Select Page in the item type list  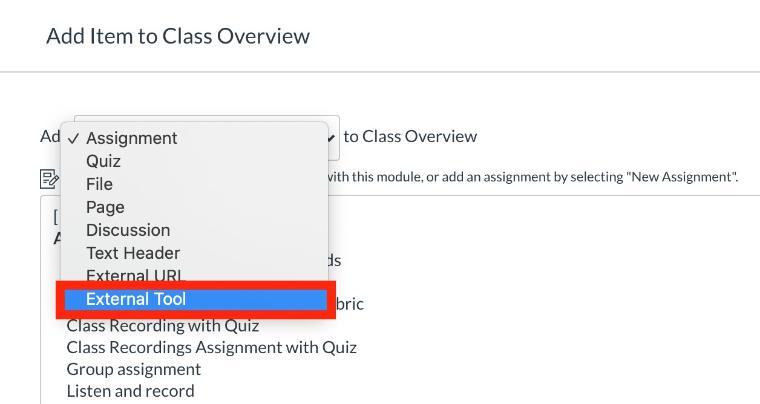pos(105,207)
